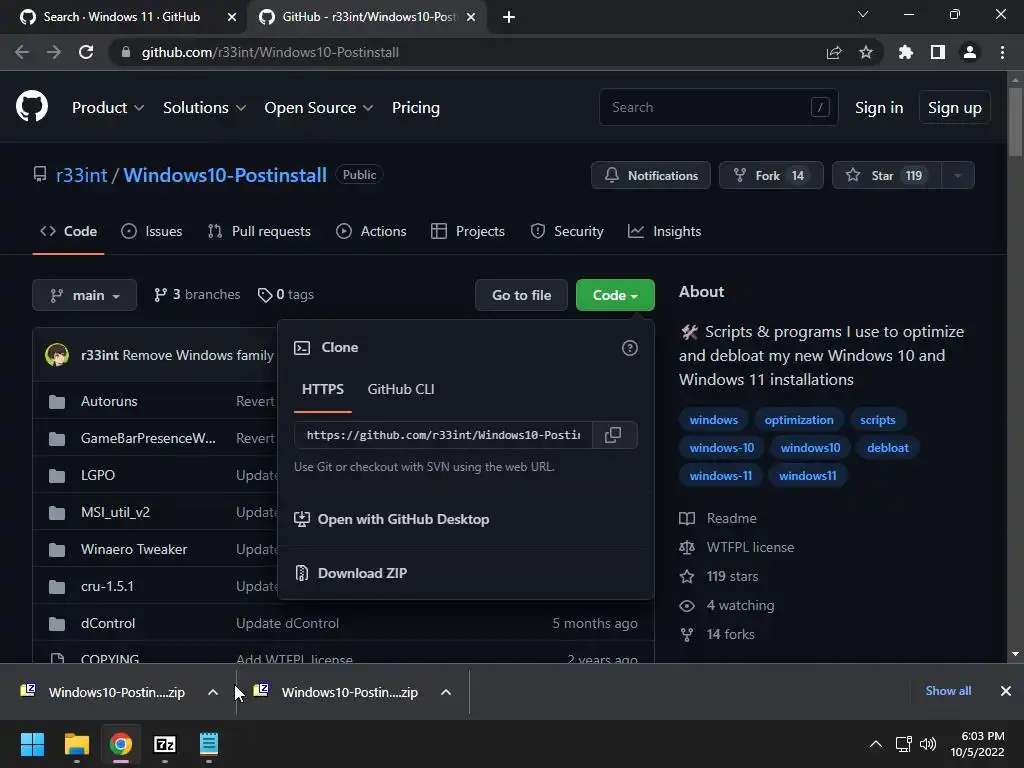This screenshot has width=1024, height=768.
Task: Click the clone URL text field
Action: 443,435
